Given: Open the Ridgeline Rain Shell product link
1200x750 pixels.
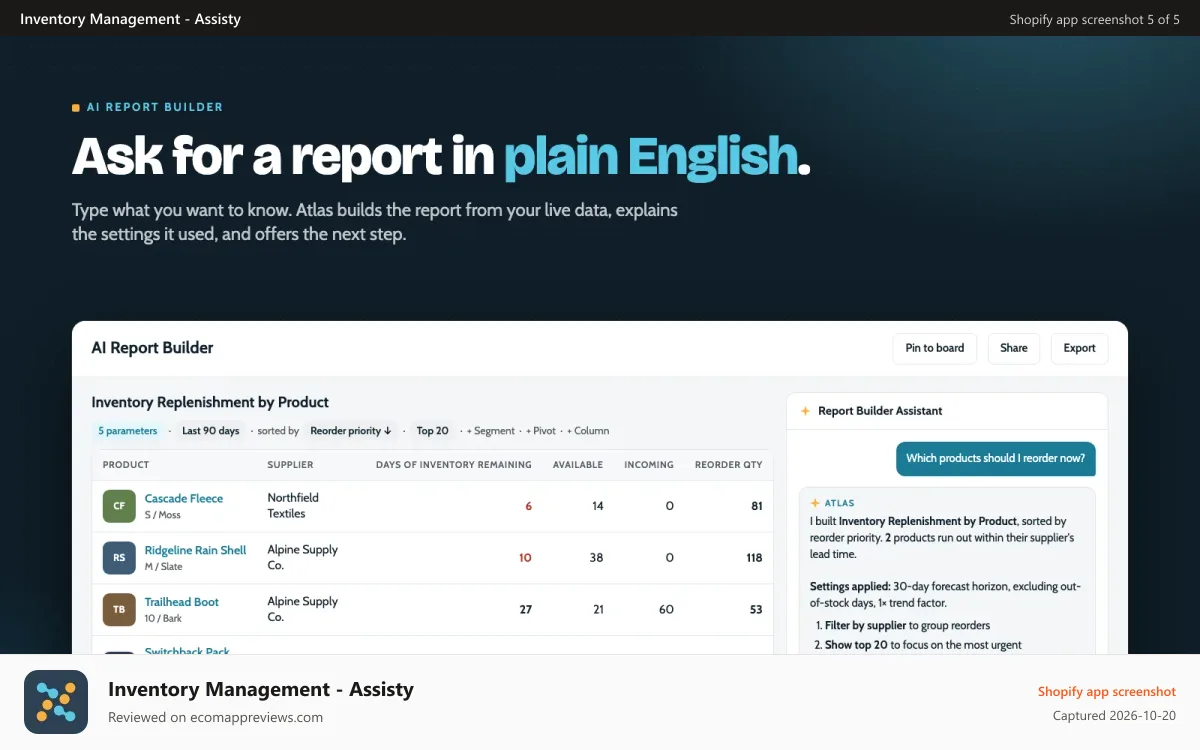Looking at the screenshot, I should tap(195, 550).
